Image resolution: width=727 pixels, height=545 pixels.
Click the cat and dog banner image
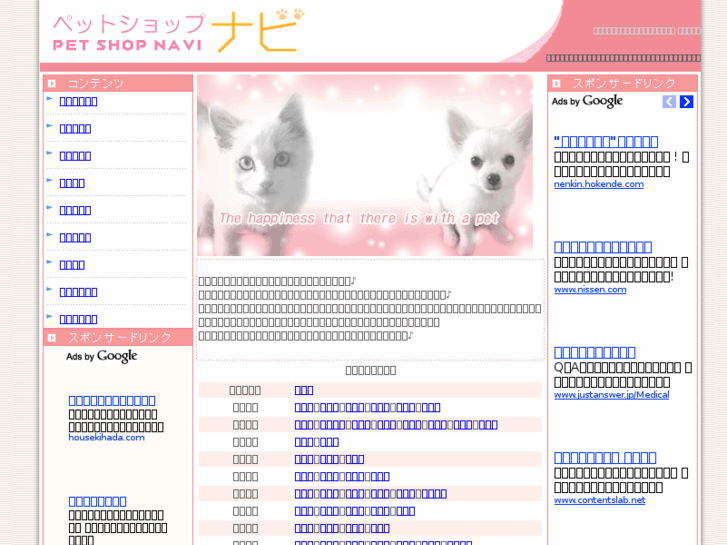pos(365,165)
